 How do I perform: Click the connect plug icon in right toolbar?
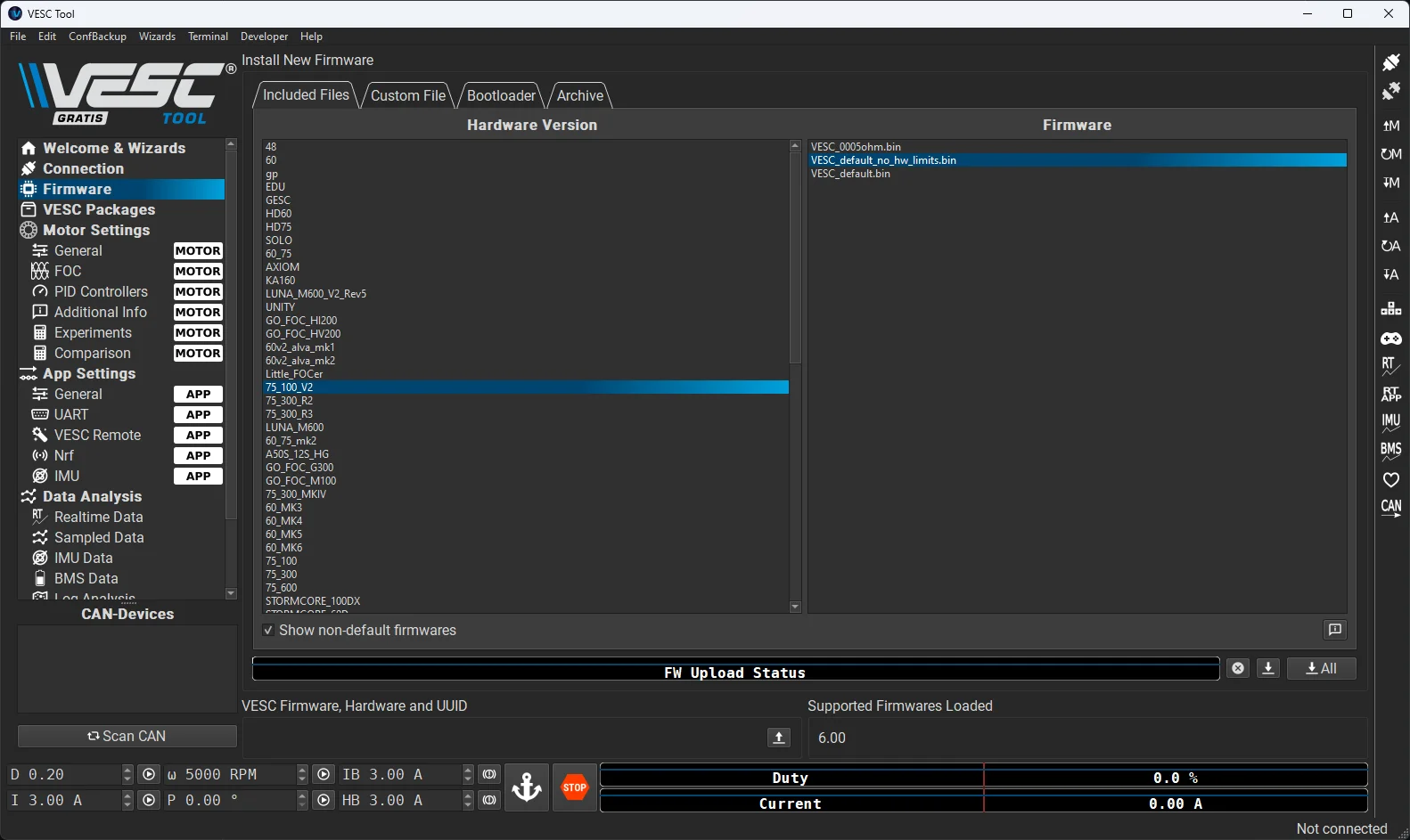(x=1390, y=62)
